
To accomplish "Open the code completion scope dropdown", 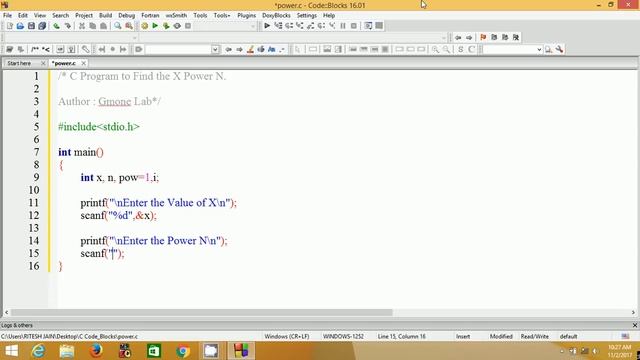I will 135,38.
